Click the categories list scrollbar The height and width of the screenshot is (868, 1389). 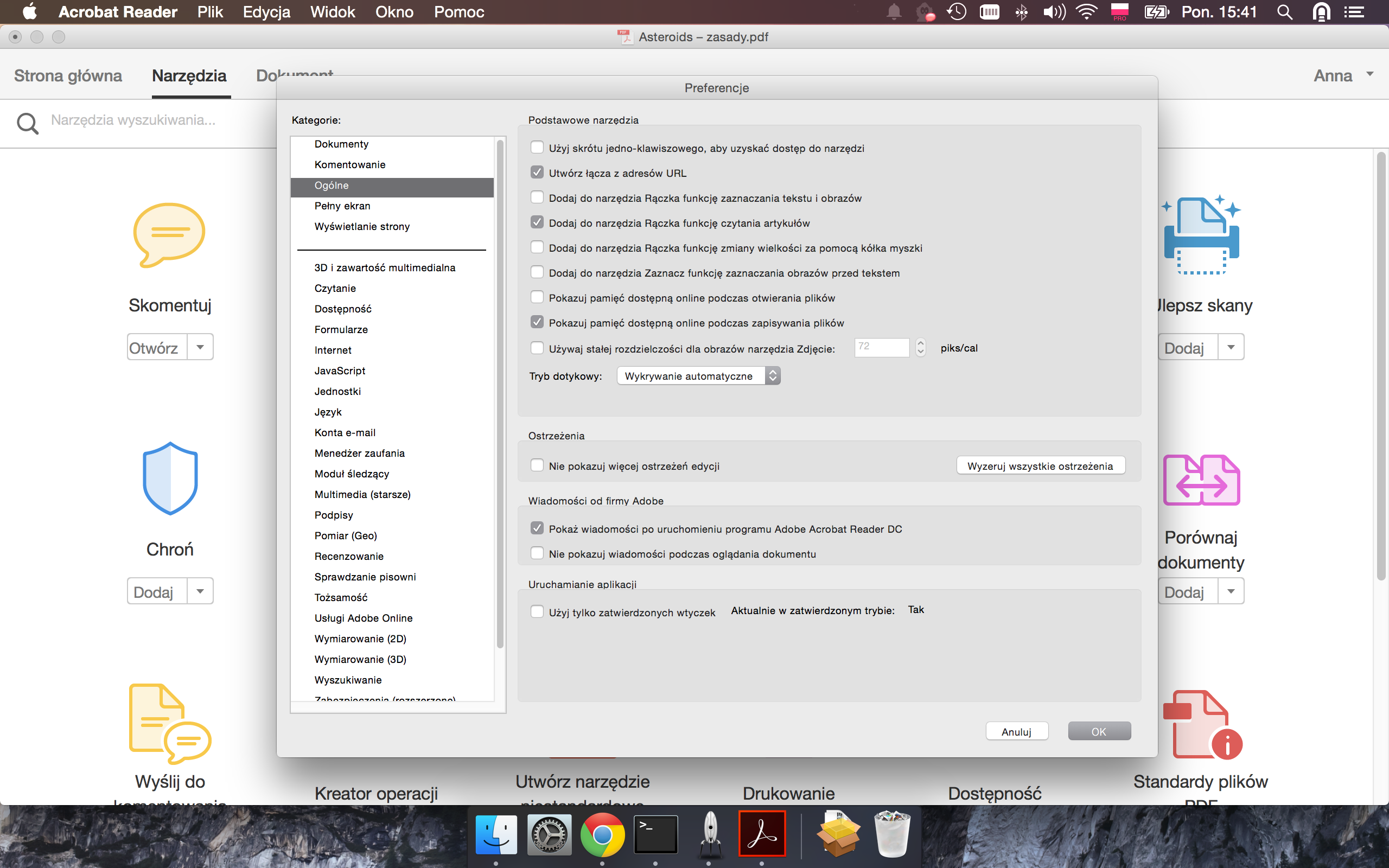[500, 394]
